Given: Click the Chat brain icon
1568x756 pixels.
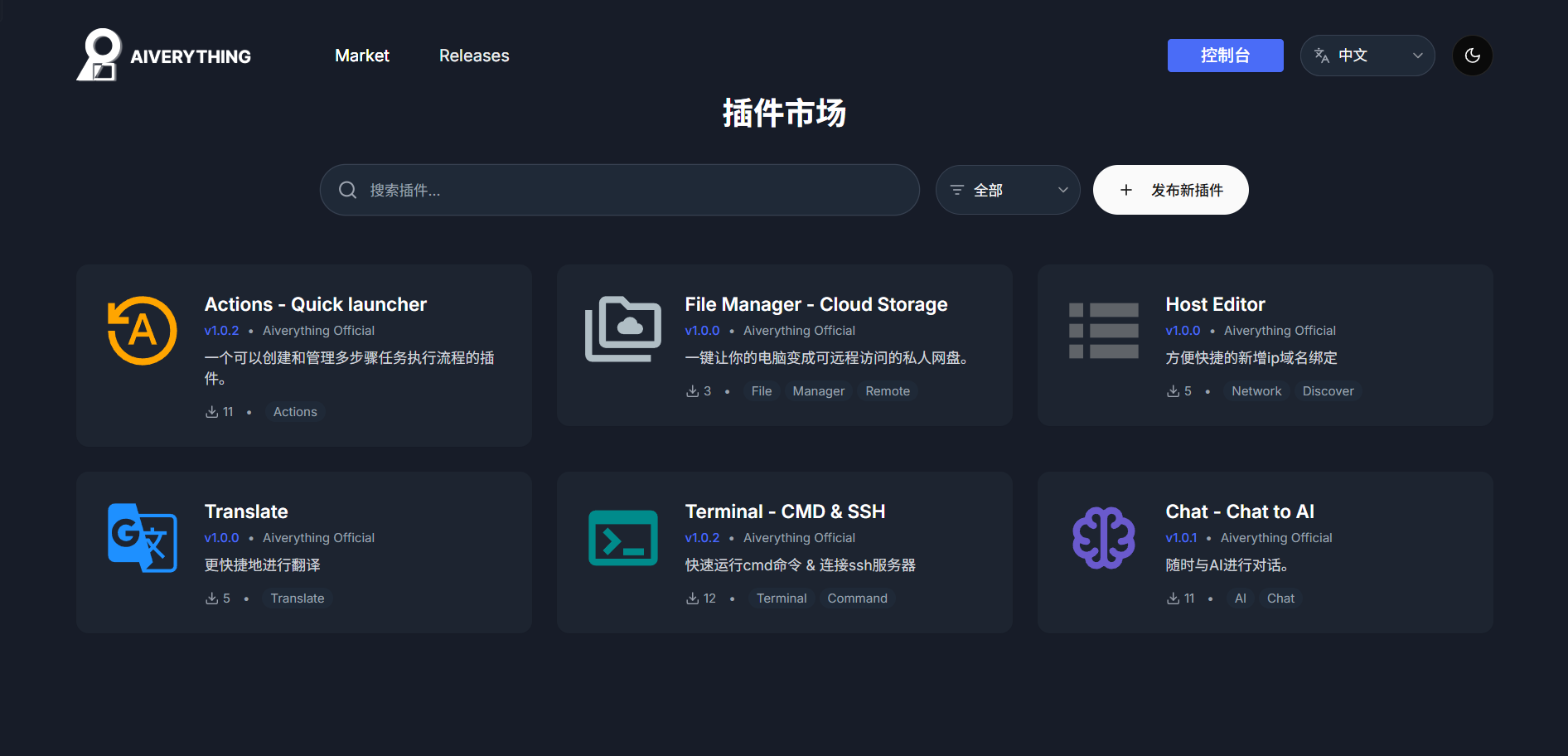Looking at the screenshot, I should tap(1103, 537).
